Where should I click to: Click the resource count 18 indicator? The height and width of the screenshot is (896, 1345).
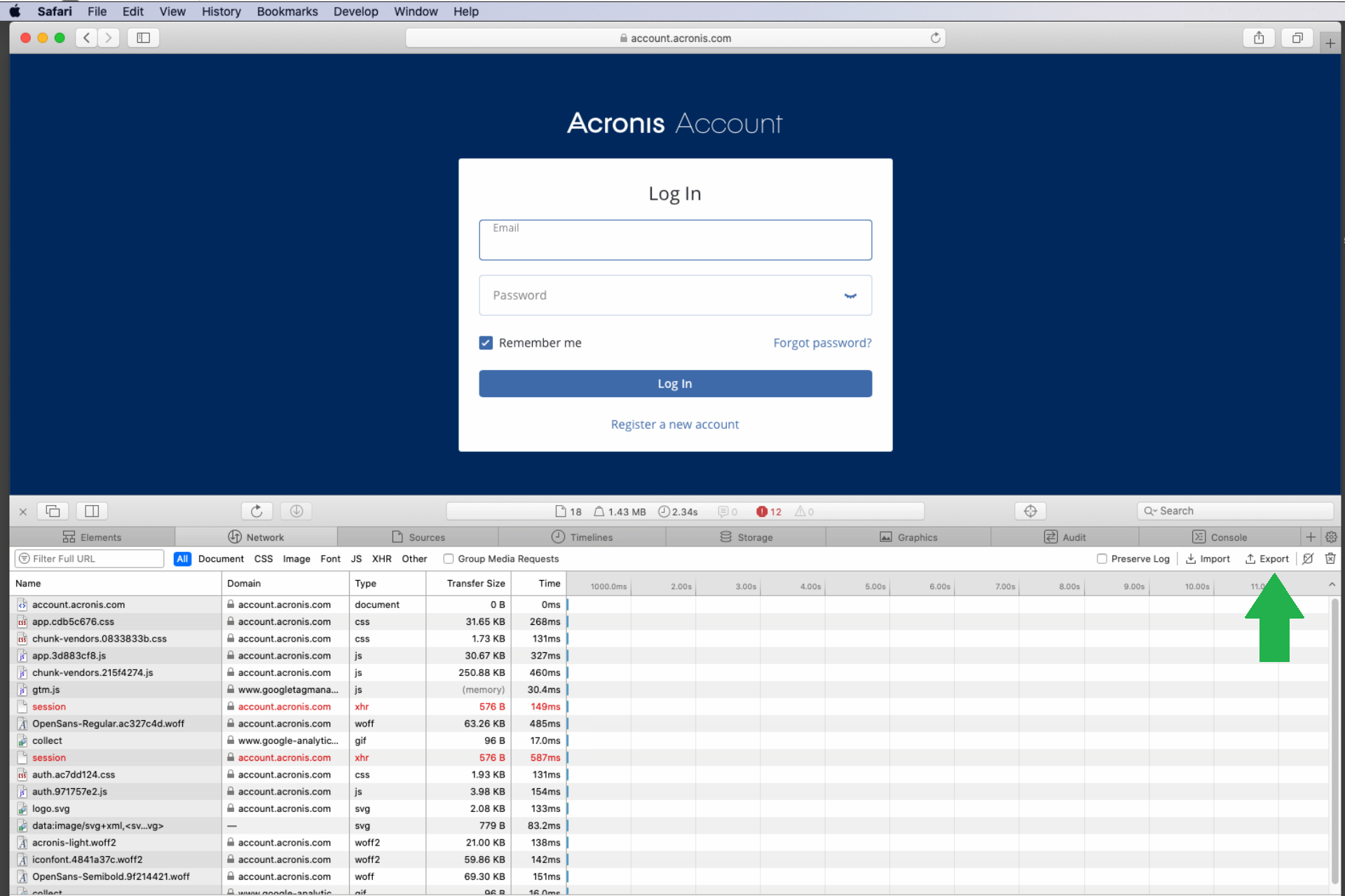[x=568, y=512]
